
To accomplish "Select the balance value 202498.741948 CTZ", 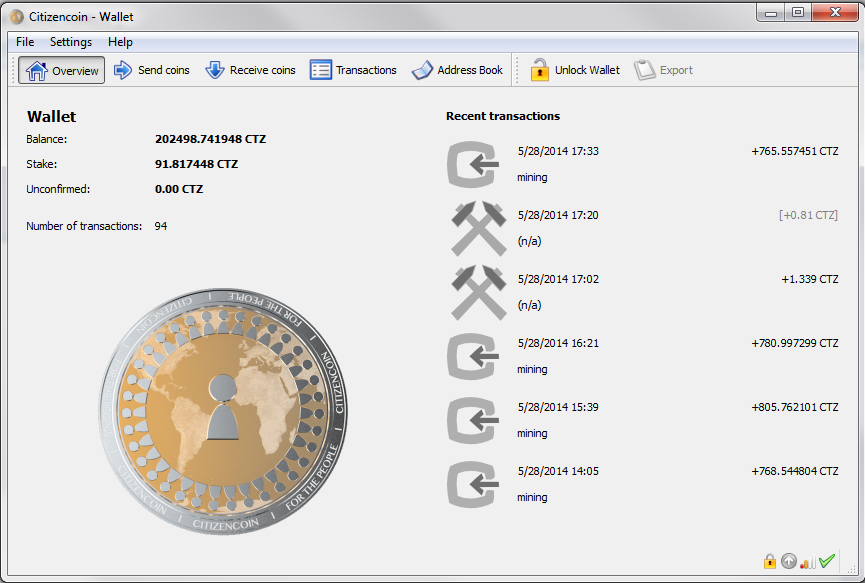I will 210,139.
